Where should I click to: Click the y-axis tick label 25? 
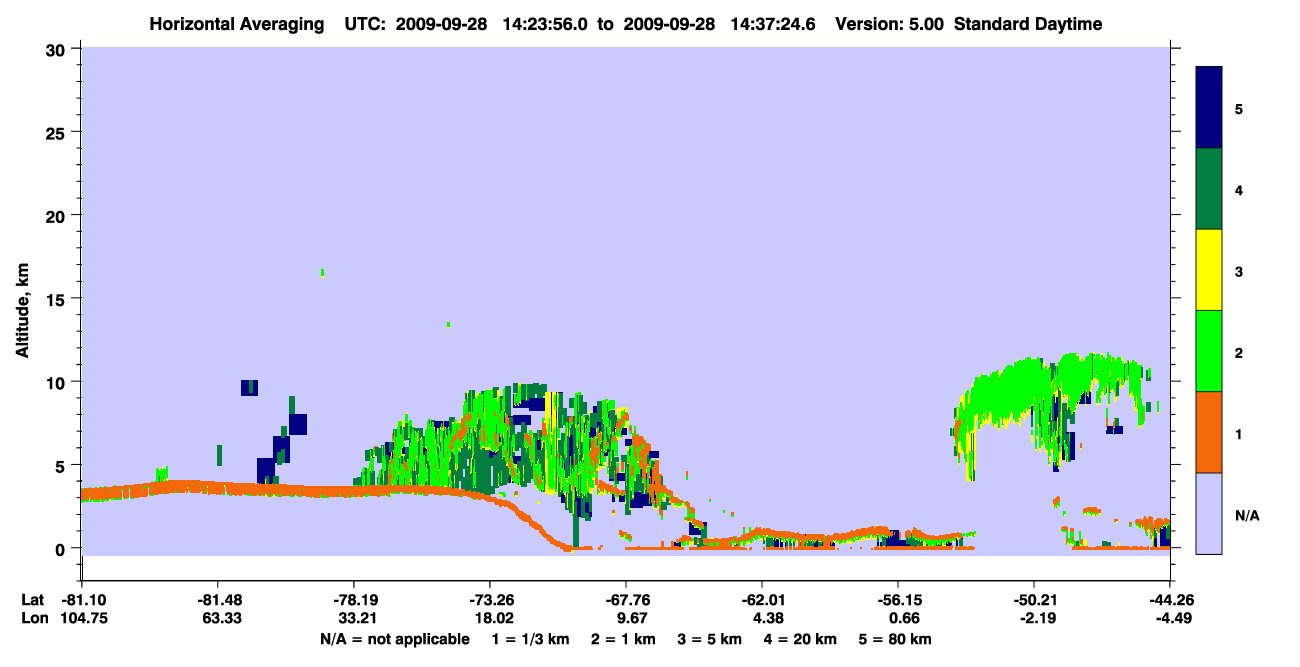58,132
